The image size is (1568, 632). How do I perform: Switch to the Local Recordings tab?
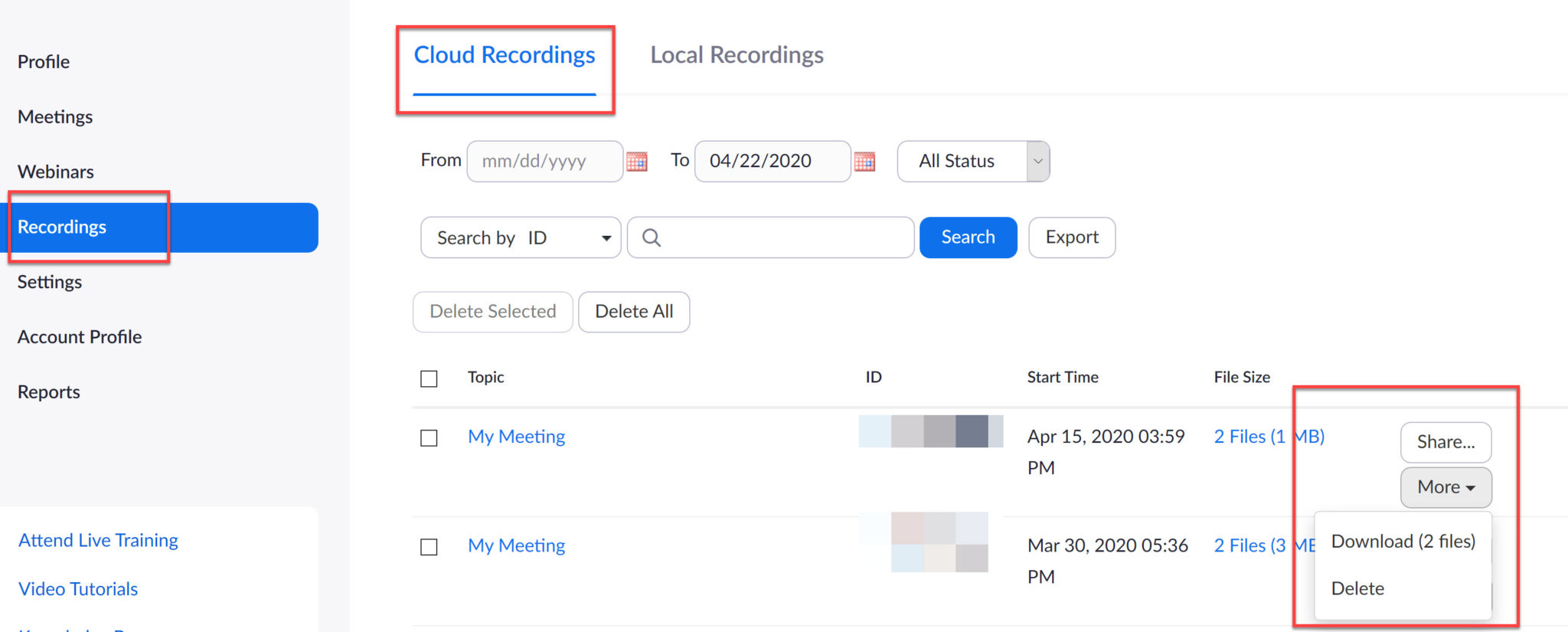pyautogui.click(x=737, y=55)
